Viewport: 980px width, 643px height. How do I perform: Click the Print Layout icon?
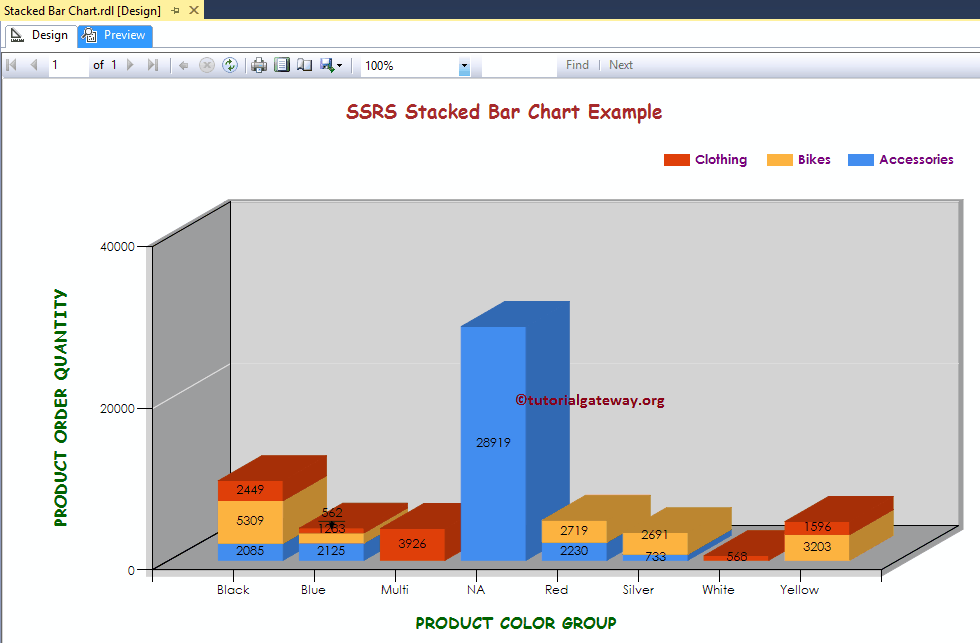point(282,65)
